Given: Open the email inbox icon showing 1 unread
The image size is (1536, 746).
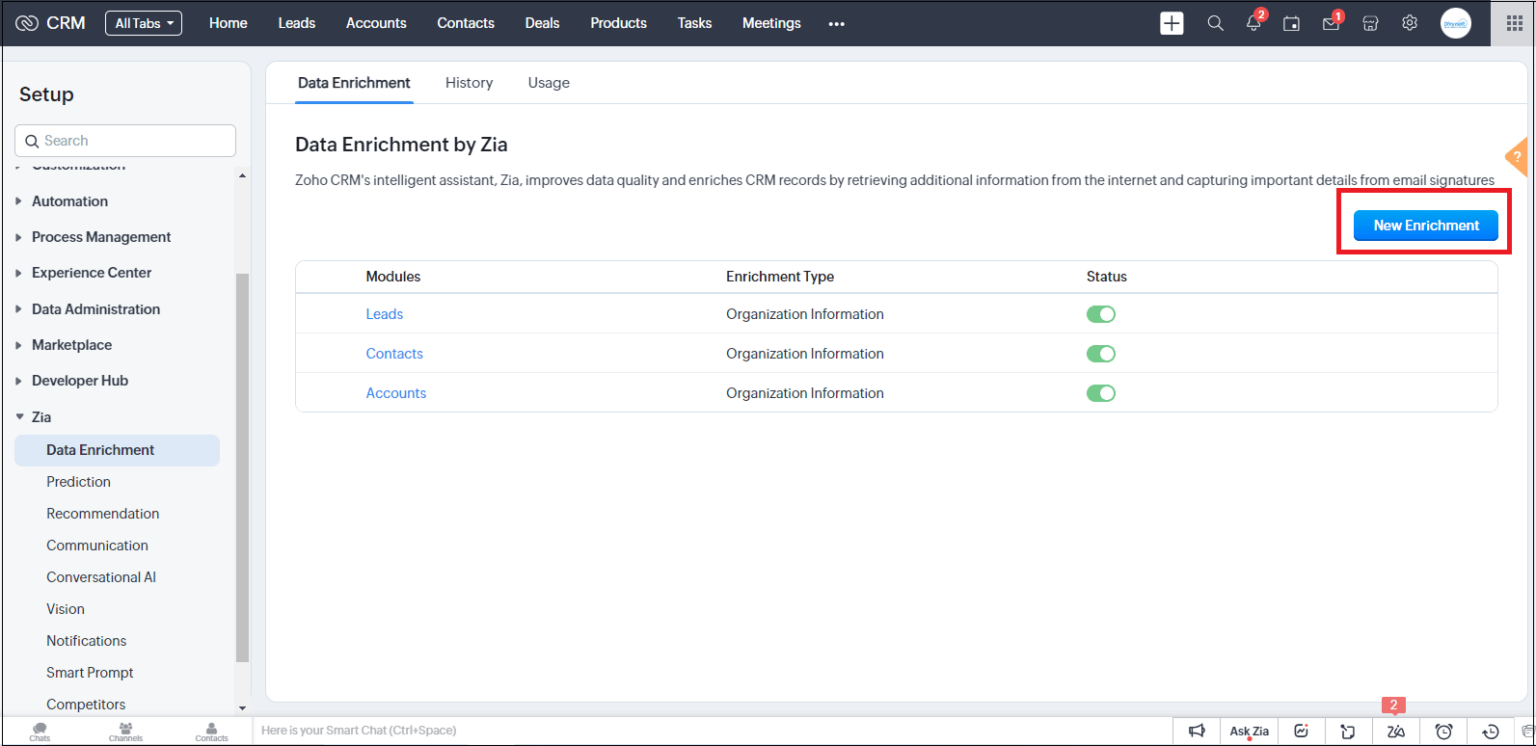Looking at the screenshot, I should click(x=1330, y=23).
